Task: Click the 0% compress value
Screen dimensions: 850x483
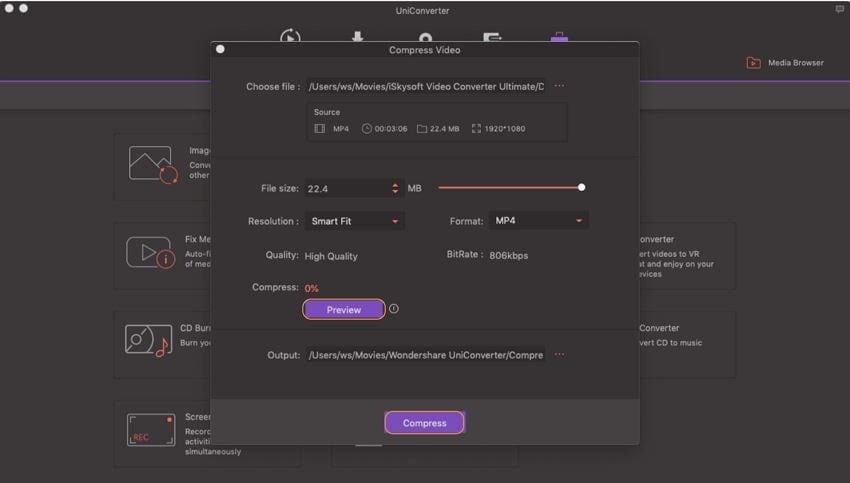Action: [x=312, y=288]
